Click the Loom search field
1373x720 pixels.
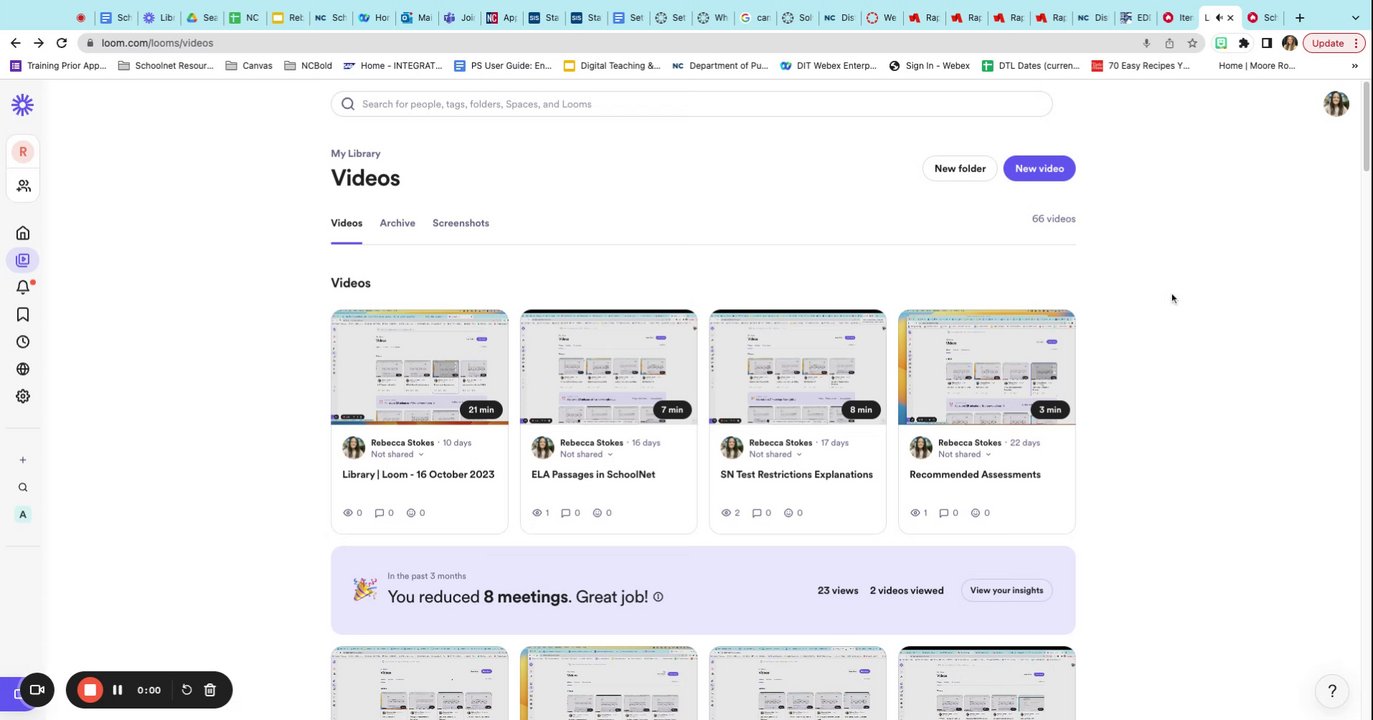point(692,104)
